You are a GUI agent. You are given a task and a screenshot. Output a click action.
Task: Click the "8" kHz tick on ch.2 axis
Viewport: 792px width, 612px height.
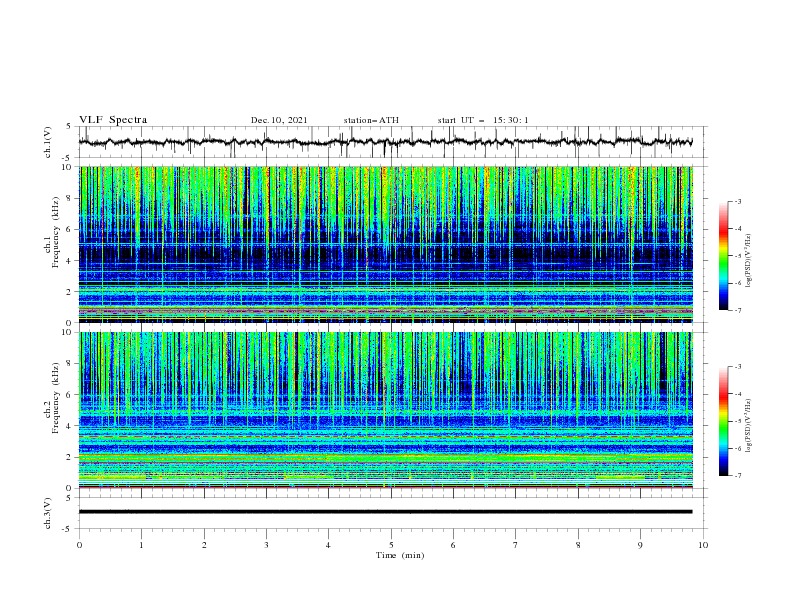(70, 364)
